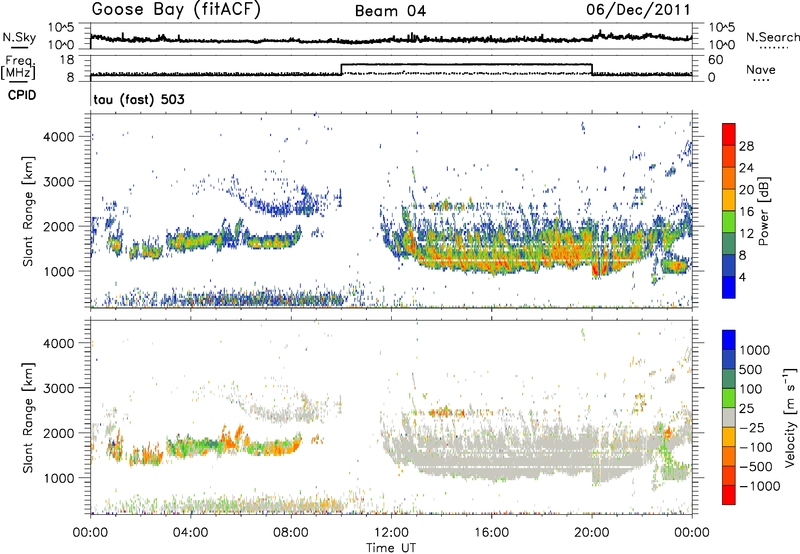Pick the grey -25 to 25 velocity segment
800x554 pixels.
coord(729,417)
